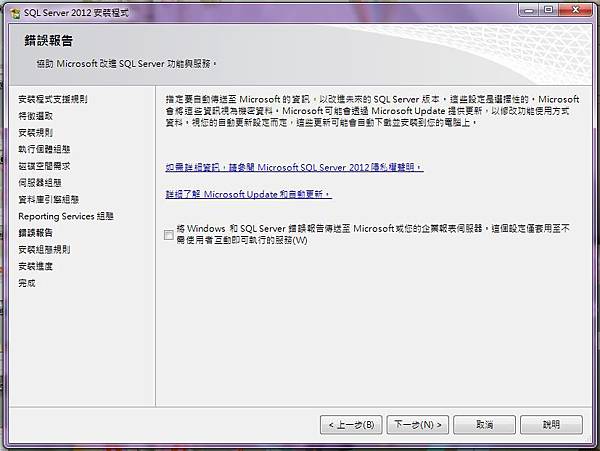The height and width of the screenshot is (451, 600).
Task: Select the 完成 step in sidebar
Action: tap(27, 283)
